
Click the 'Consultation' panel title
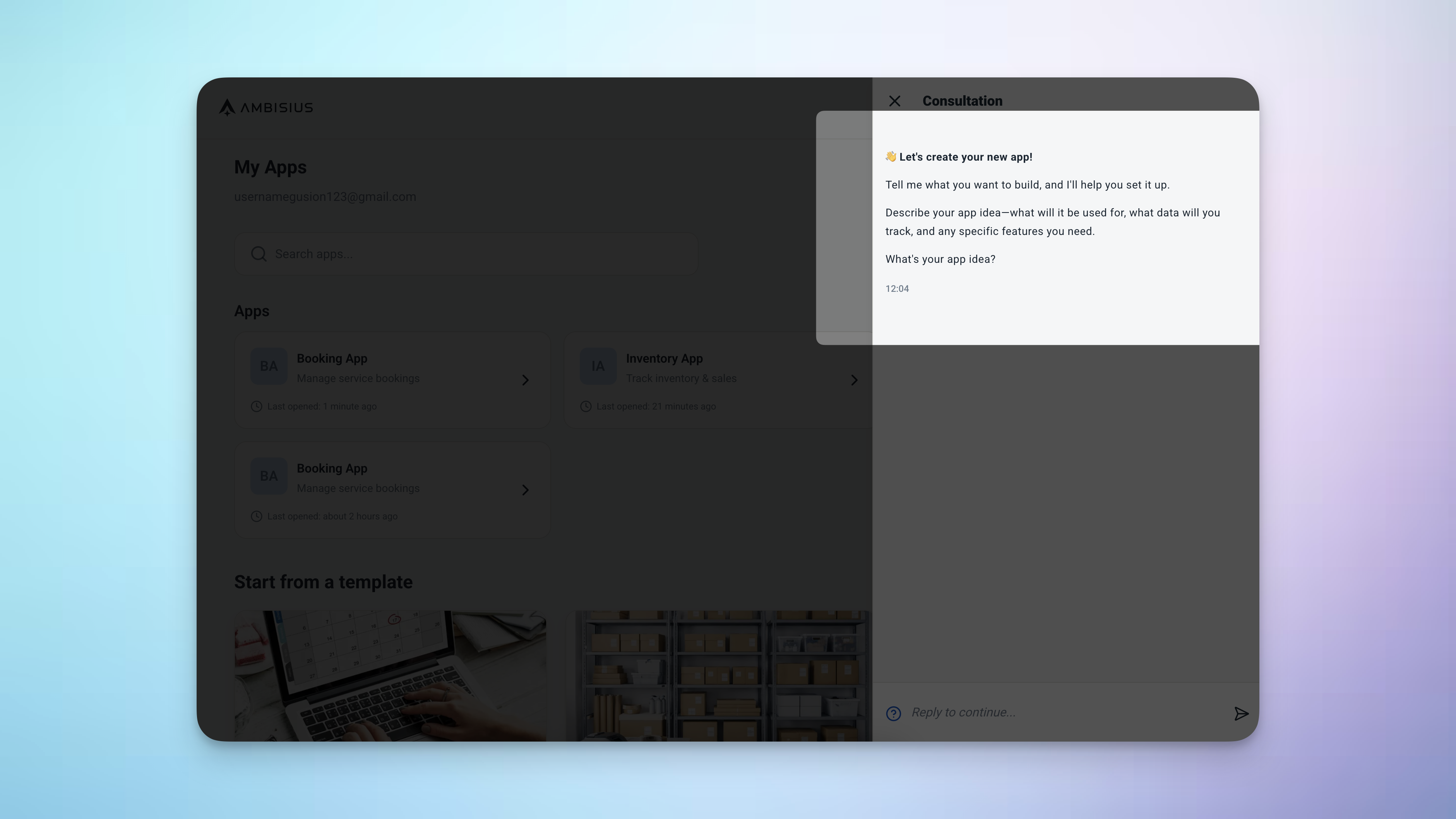click(x=962, y=101)
